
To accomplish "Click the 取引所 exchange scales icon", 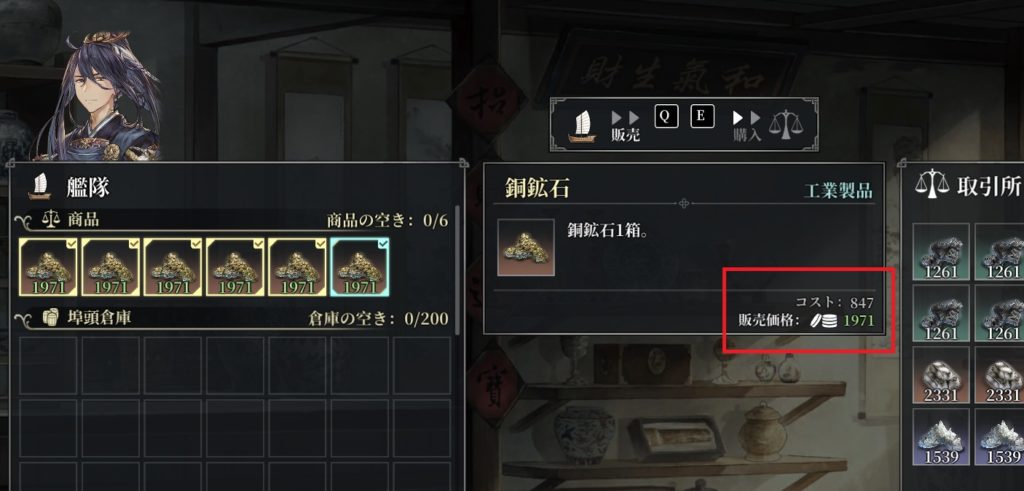I will click(x=933, y=187).
